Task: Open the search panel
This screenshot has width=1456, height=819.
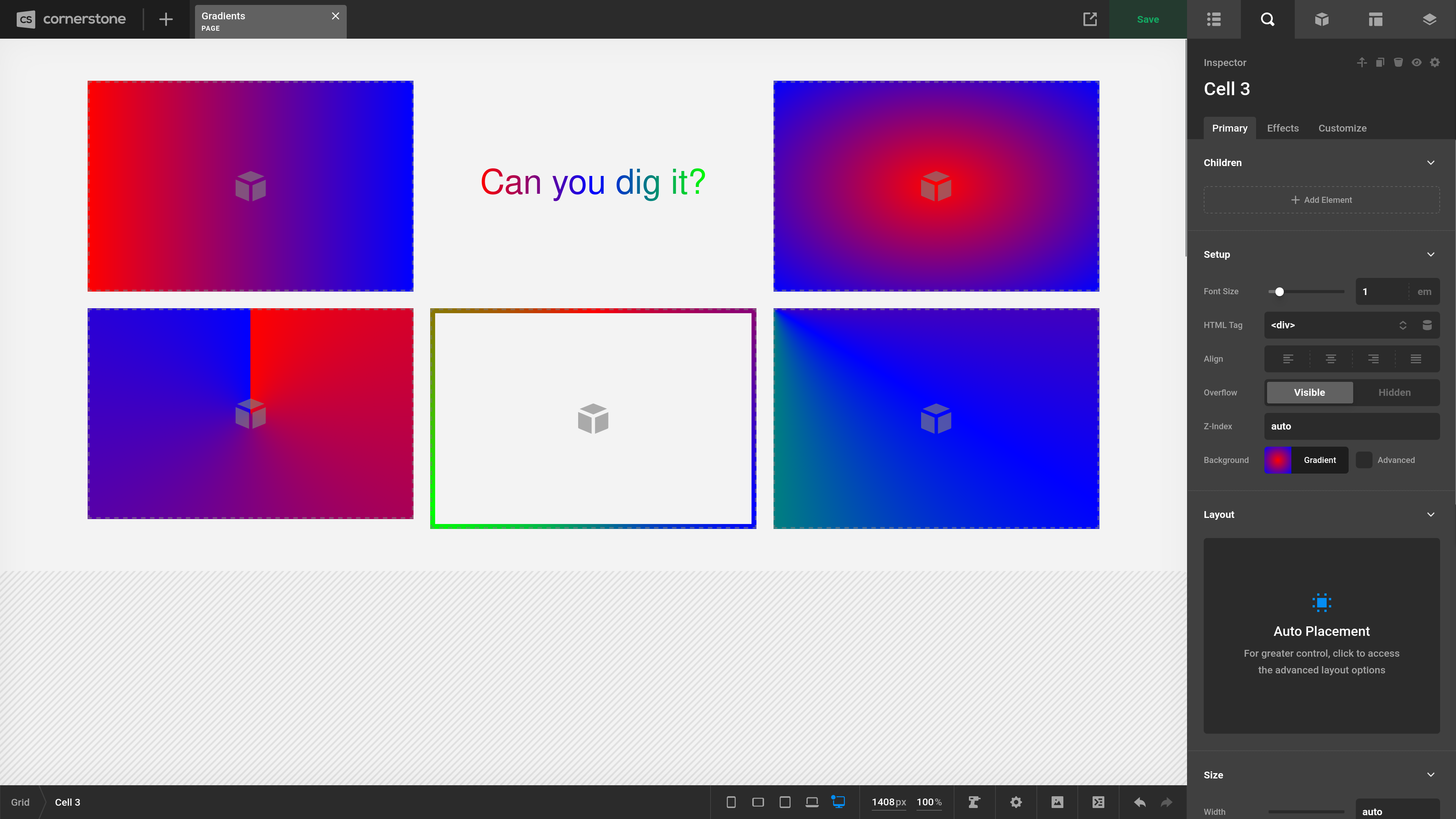Action: (x=1268, y=19)
